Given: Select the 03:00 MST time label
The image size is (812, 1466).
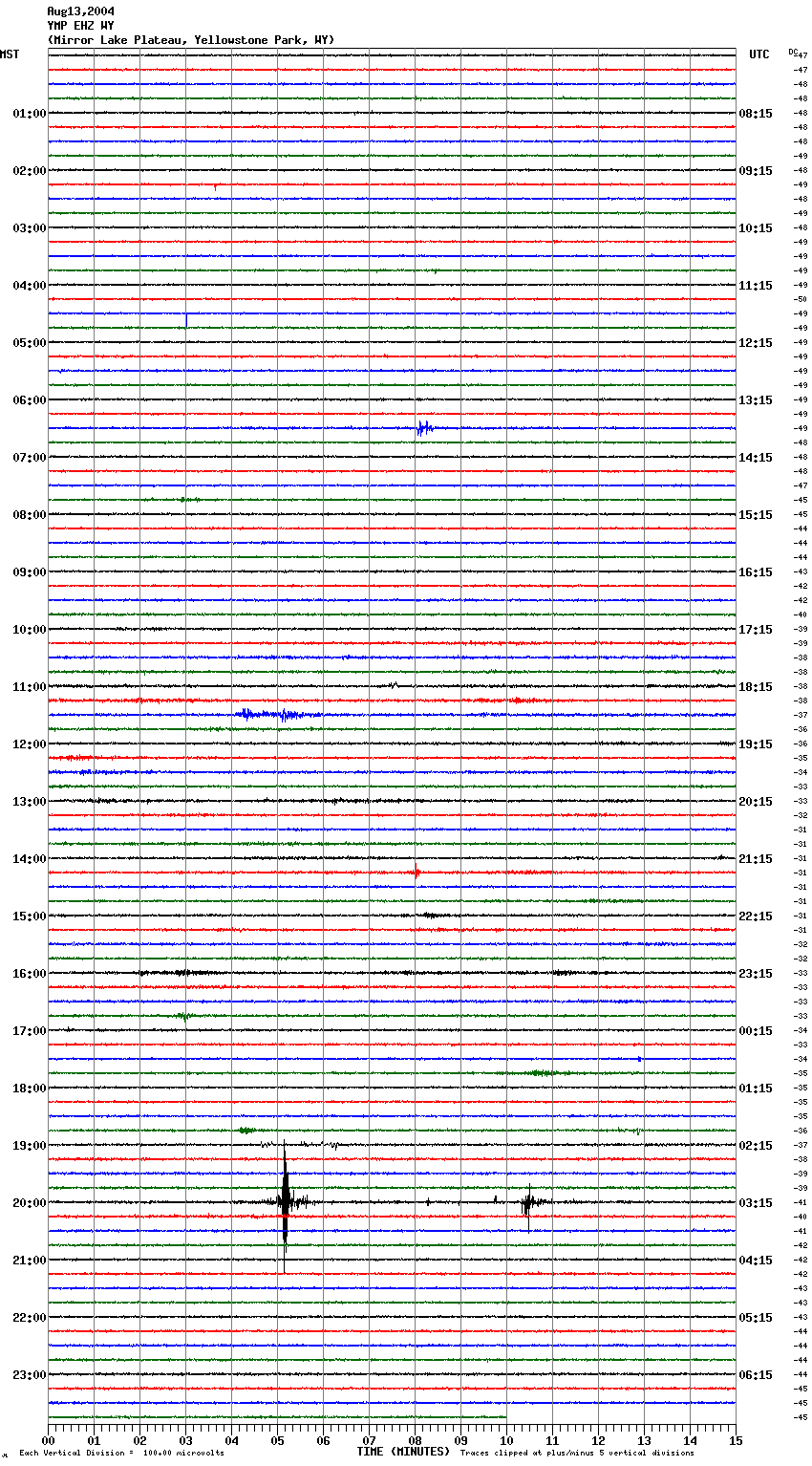Looking at the screenshot, I should 30,228.
